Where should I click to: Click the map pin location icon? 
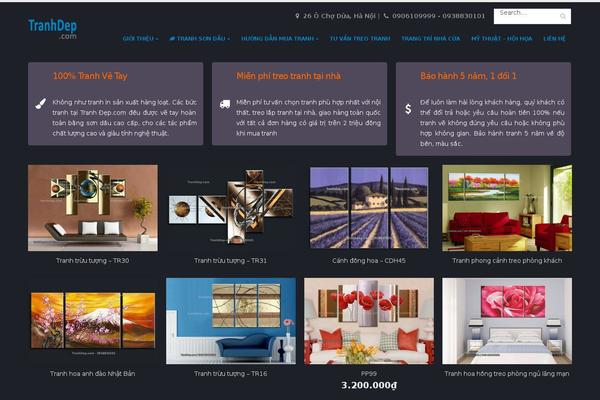coord(297,16)
